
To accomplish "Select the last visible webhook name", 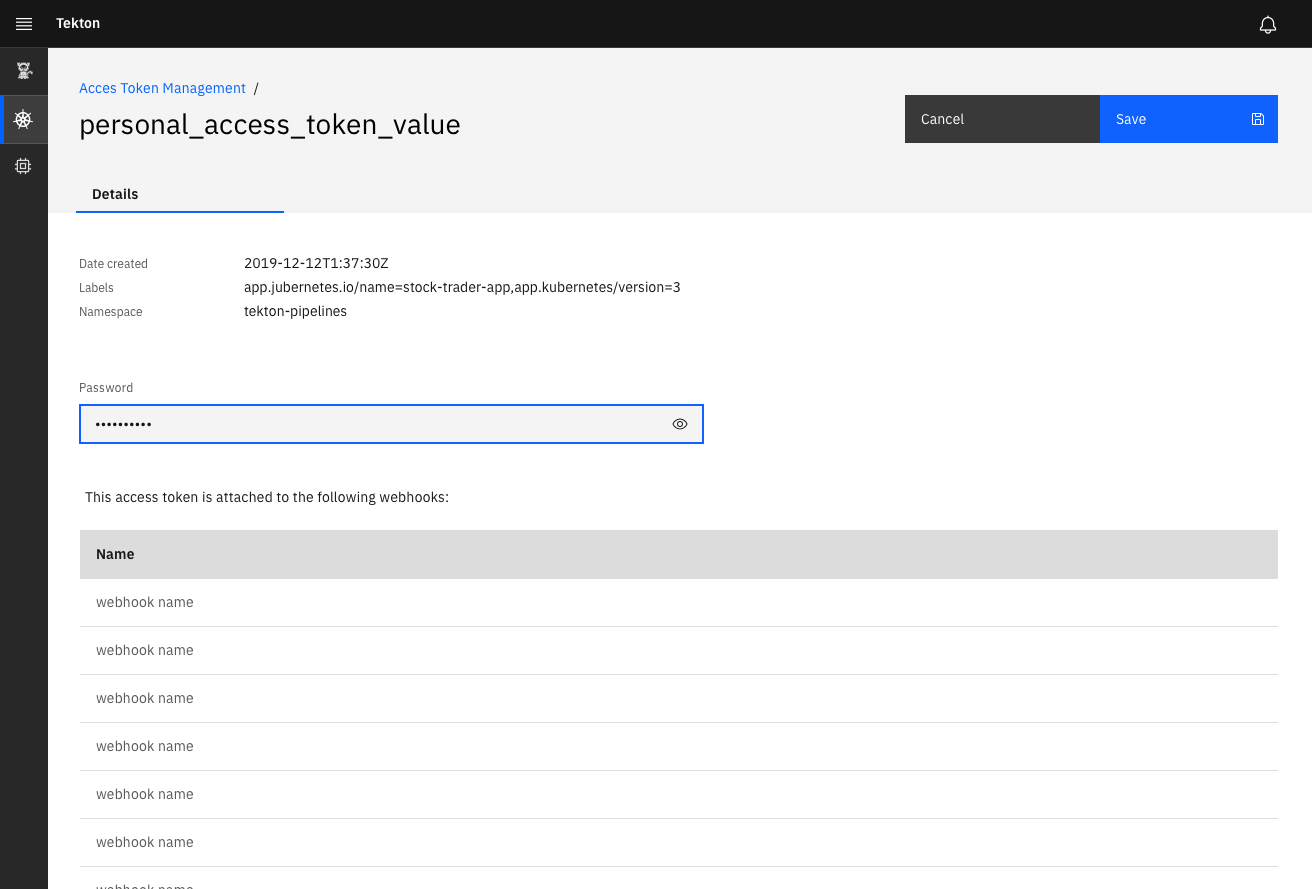I will 144,886.
